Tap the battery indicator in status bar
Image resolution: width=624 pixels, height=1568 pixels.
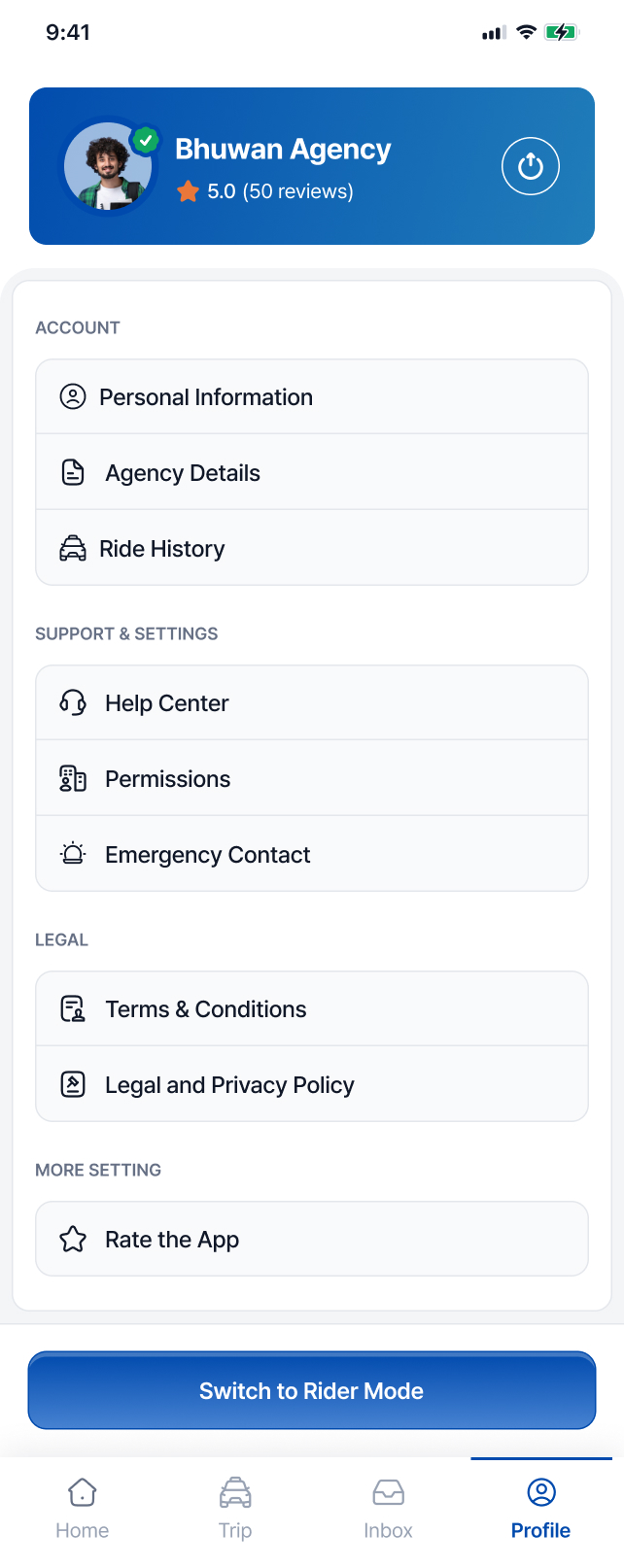tap(561, 33)
